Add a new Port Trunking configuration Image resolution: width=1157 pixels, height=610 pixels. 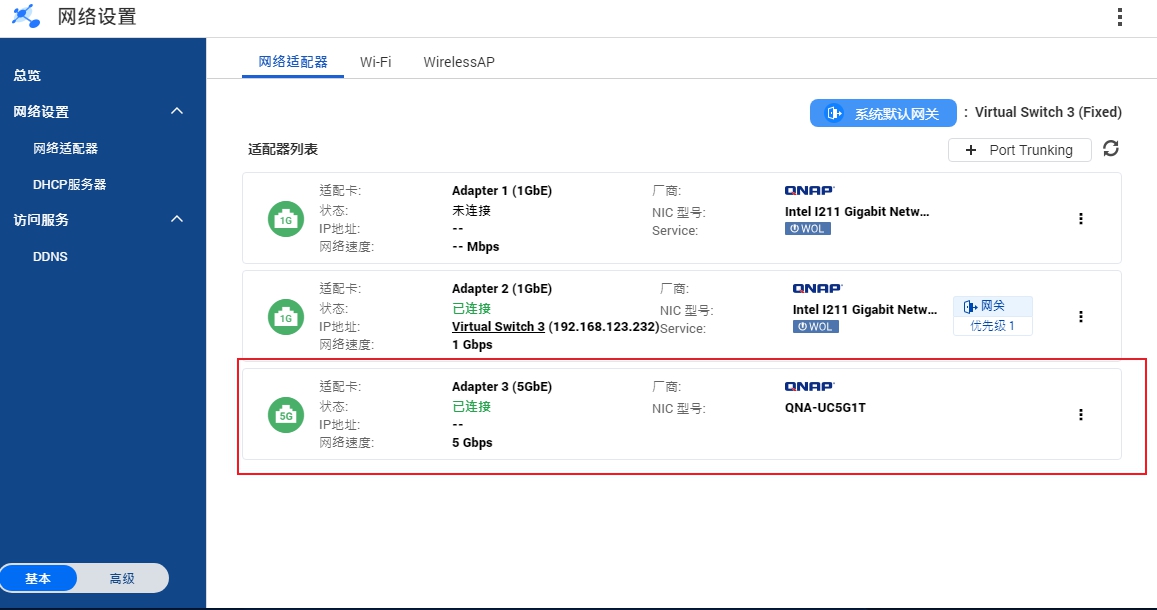(x=1019, y=149)
